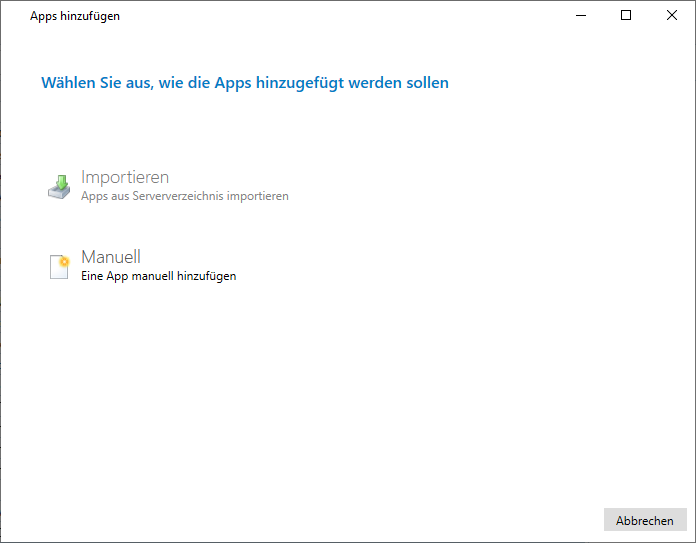The image size is (696, 543).
Task: Click the word "hinzugefügt" in the heading
Action: (x=300, y=83)
